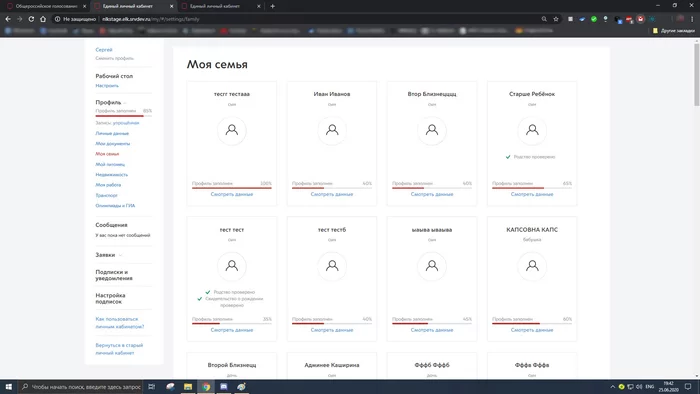Image resolution: width=700 pixels, height=394 pixels.
Task: Click the avatar icon of ывыва ывыва
Action: [432, 266]
